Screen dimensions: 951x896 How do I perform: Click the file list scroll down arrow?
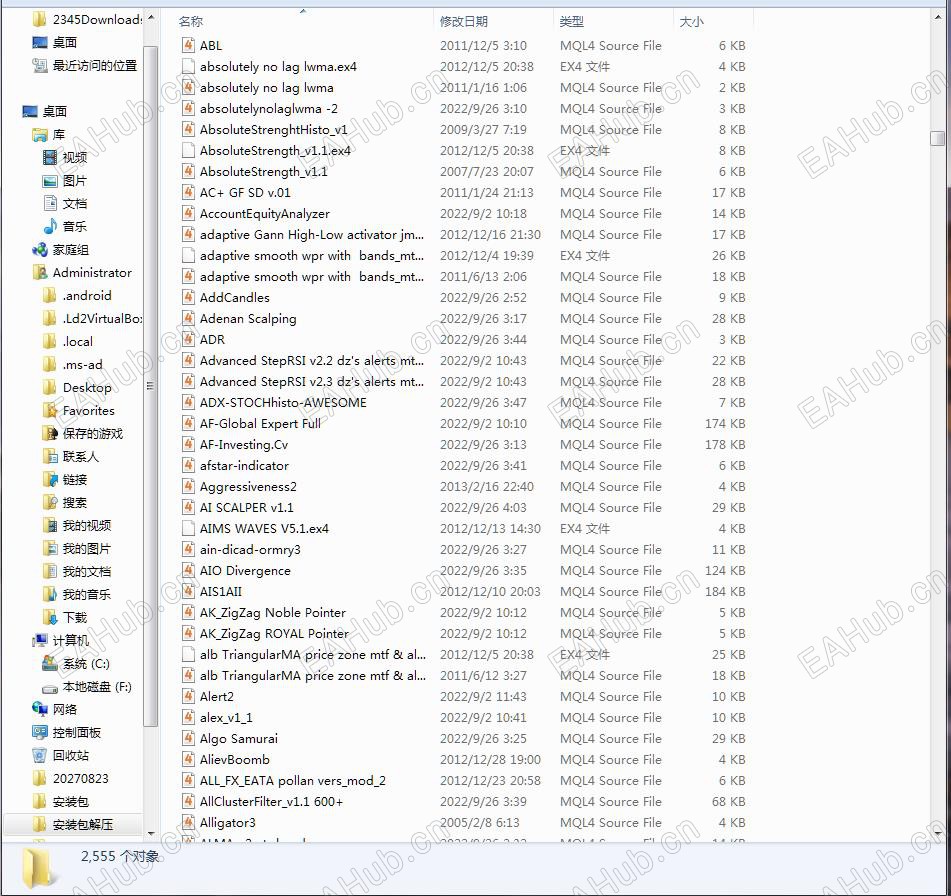coord(938,834)
